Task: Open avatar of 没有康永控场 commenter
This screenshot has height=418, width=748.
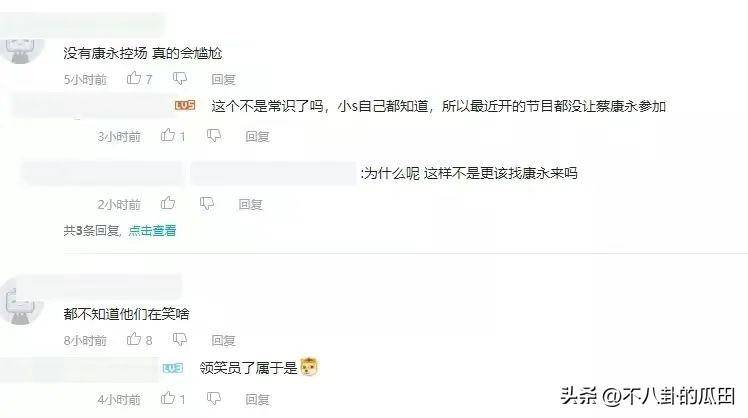Action: pos(22,49)
